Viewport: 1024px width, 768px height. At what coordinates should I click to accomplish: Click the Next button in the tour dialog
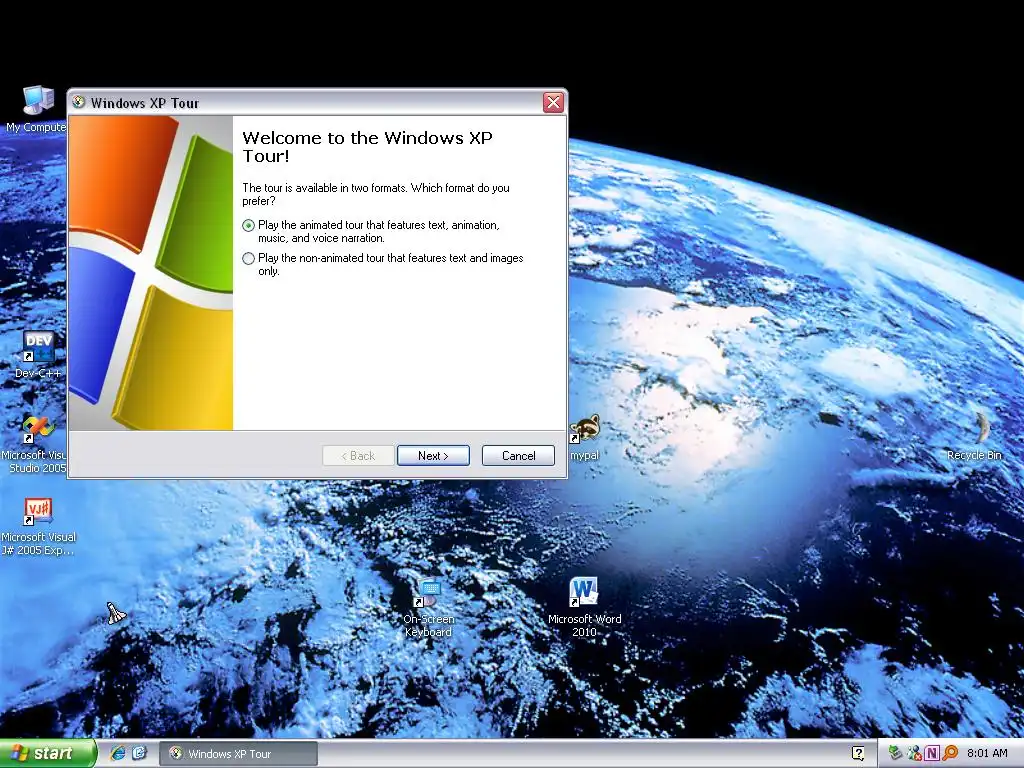click(433, 456)
